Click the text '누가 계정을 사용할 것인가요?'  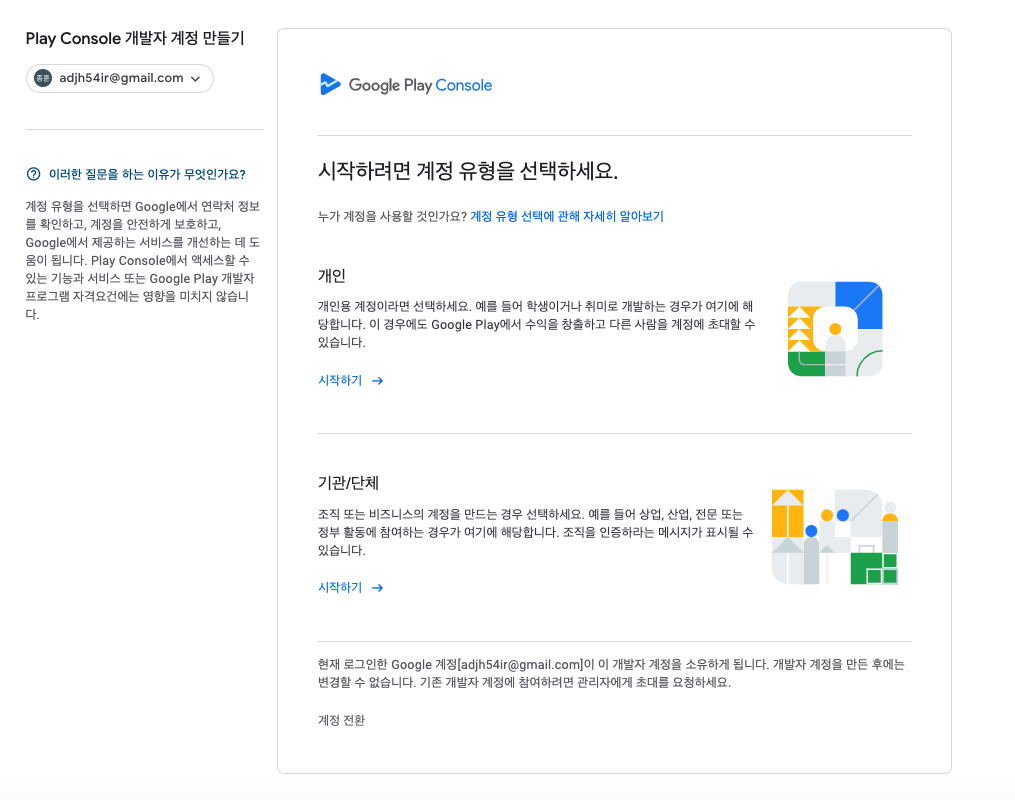coord(392,216)
